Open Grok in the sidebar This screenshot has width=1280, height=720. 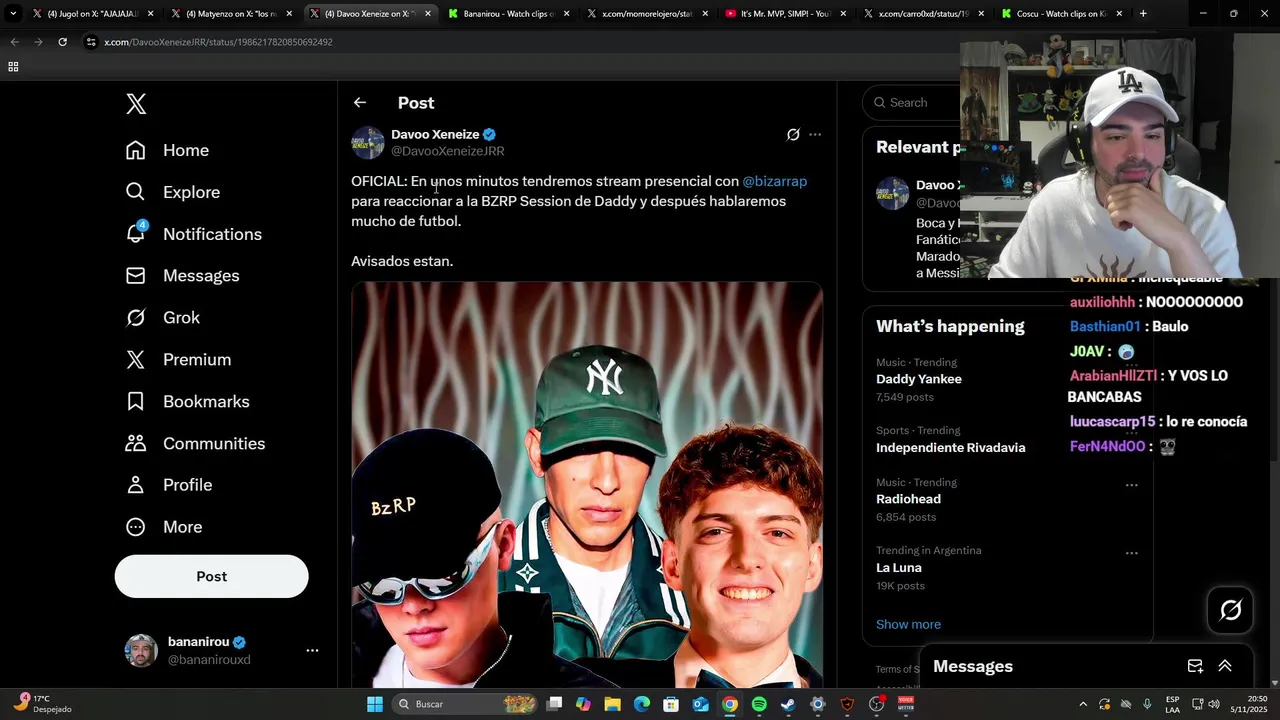[162, 318]
